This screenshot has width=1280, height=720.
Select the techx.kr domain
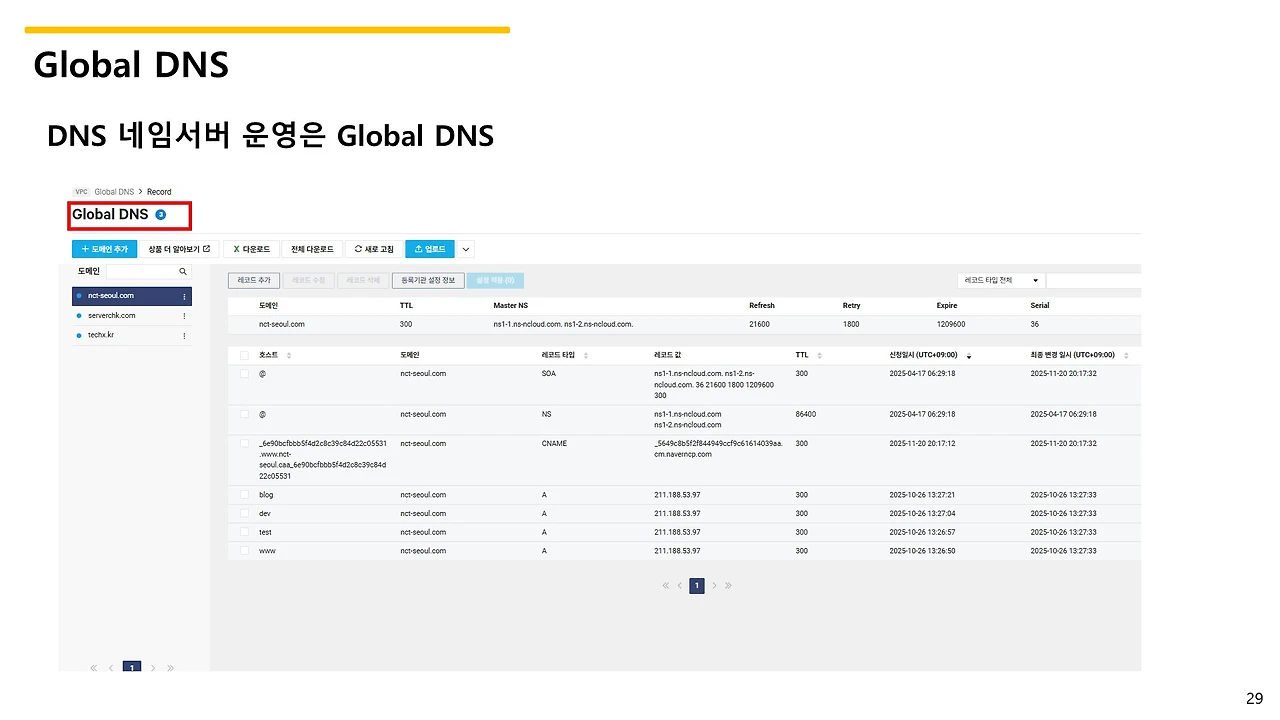coord(132,336)
